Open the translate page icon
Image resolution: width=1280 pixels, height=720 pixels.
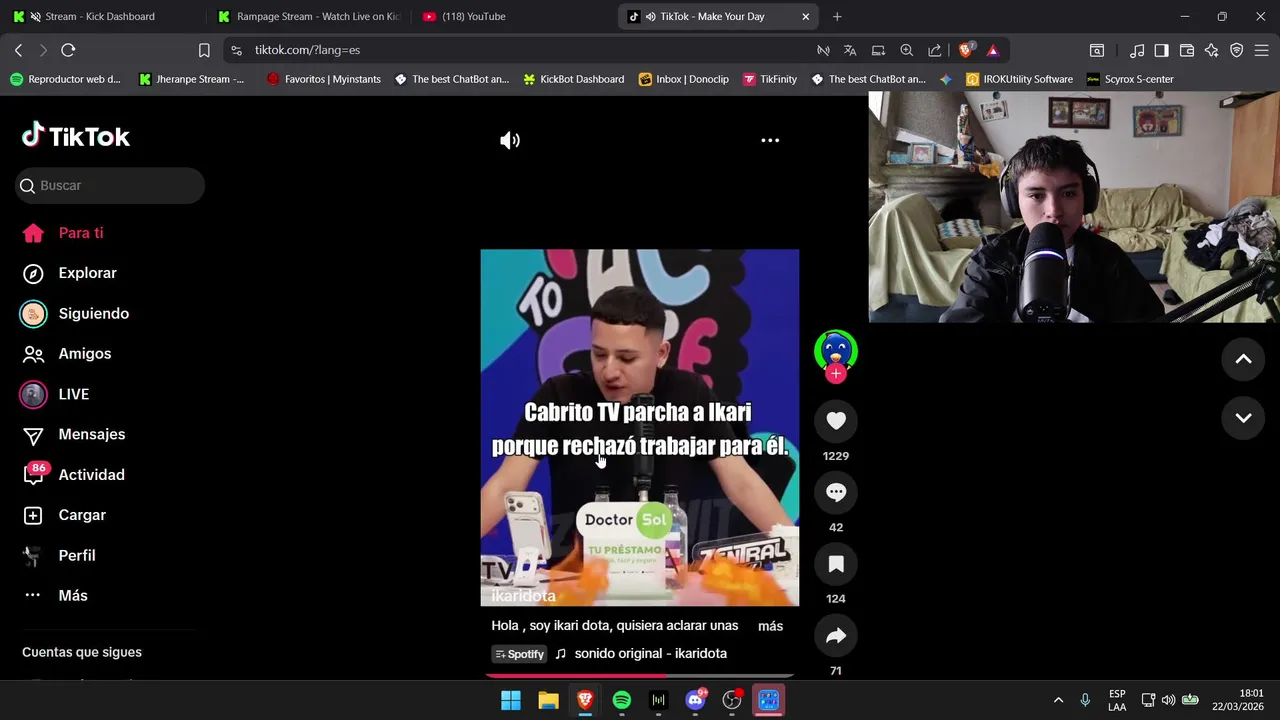(x=850, y=50)
